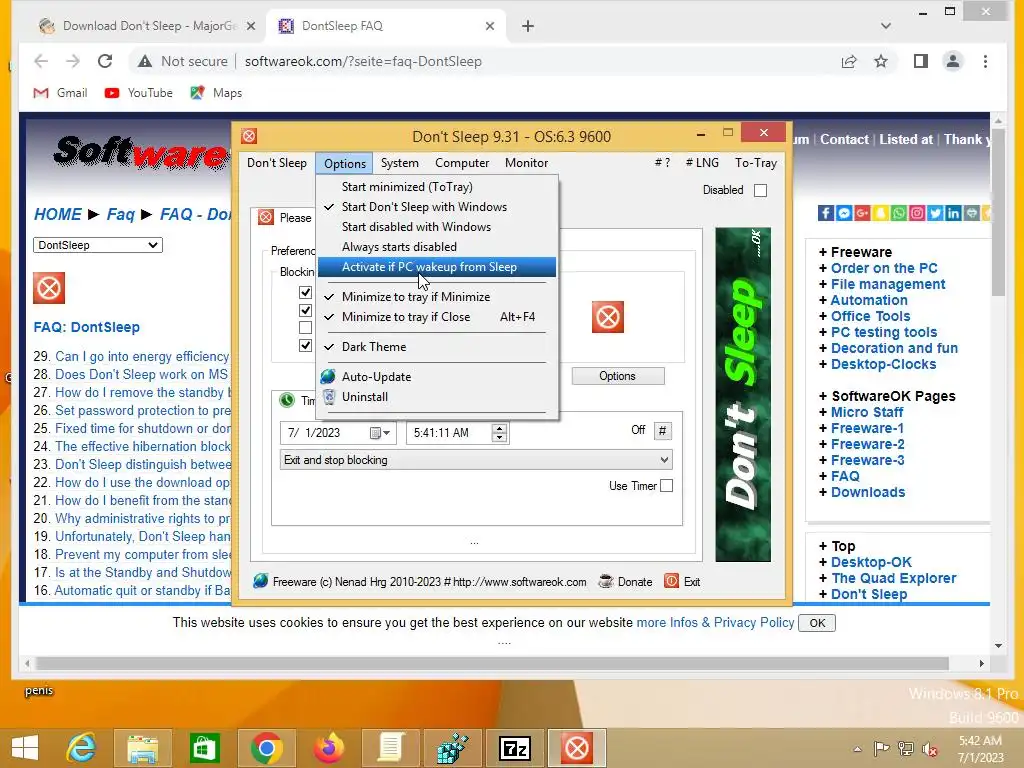The width and height of the screenshot is (1024, 768).
Task: Open Gmail bookmark
Action: tap(60, 93)
